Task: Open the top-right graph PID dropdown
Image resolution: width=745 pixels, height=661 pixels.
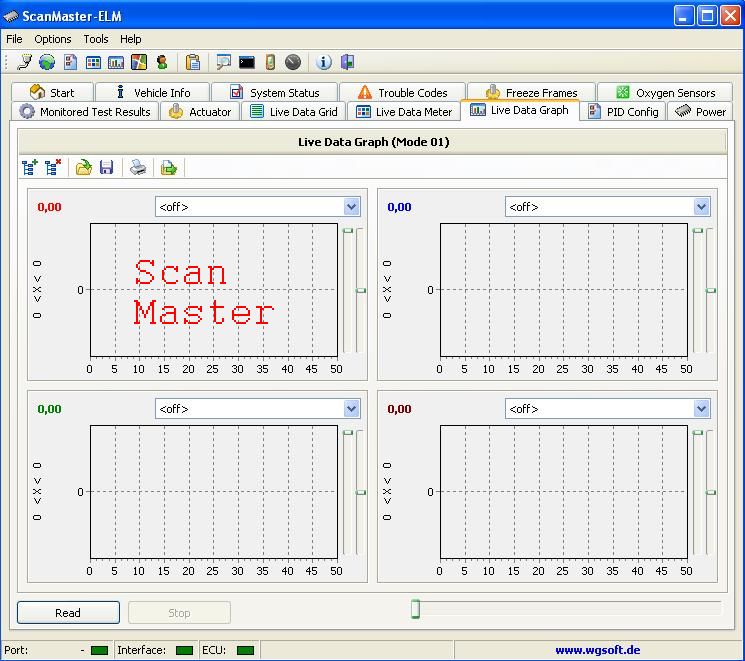Action: 701,207
